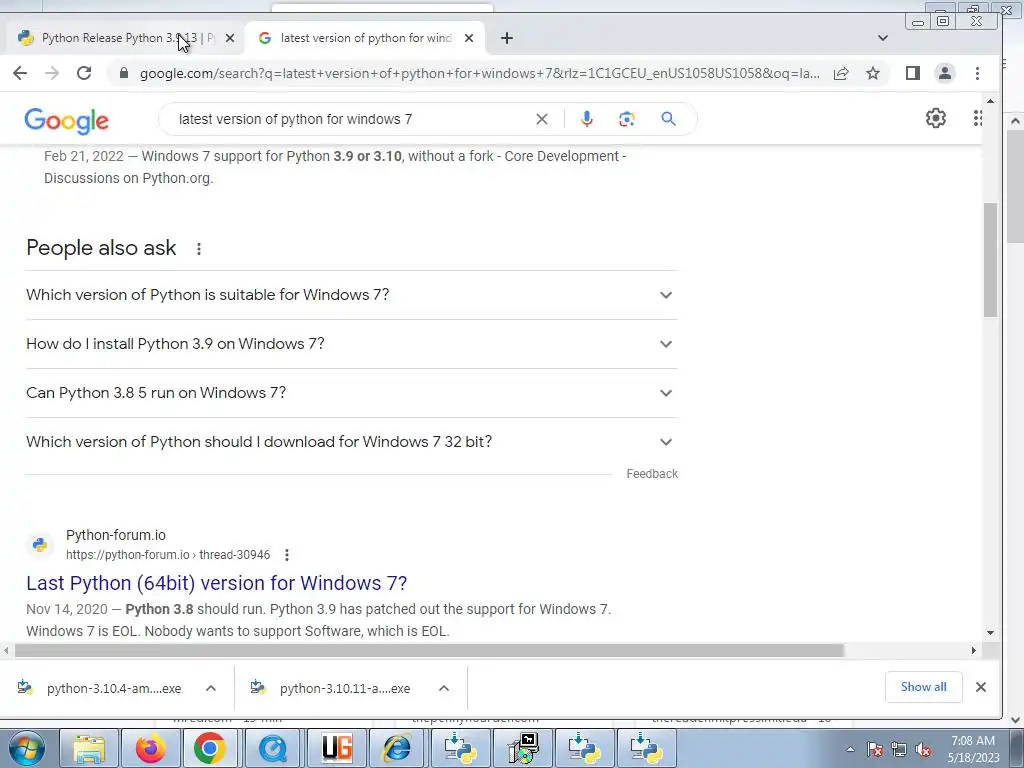This screenshot has width=1024, height=768.
Task: Open Python-forum.io result options menu
Action: (287, 555)
